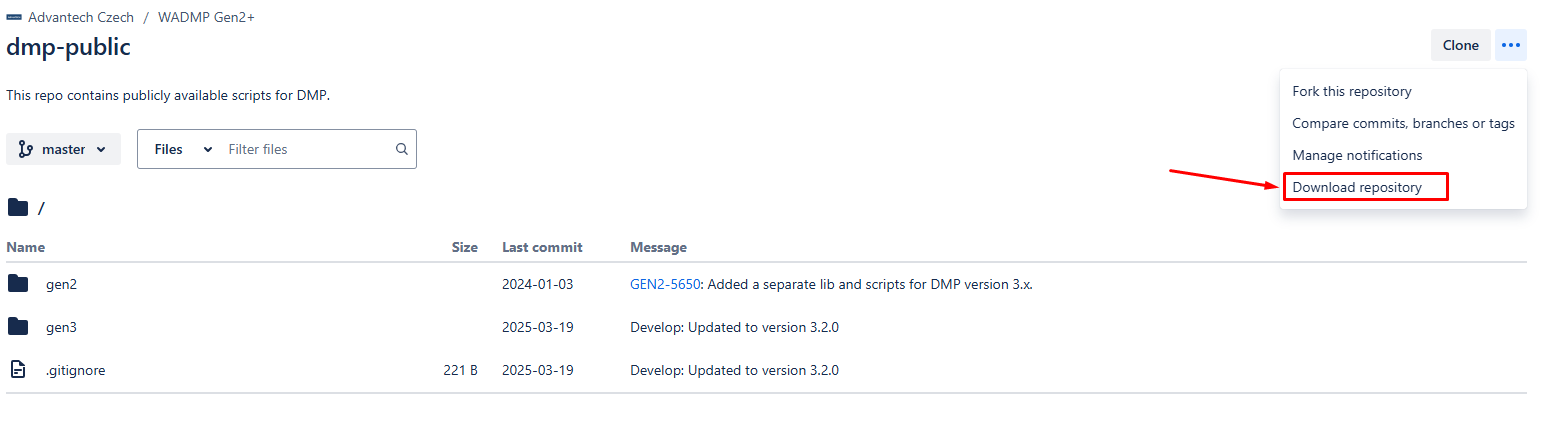Open the three-dots more actions menu
1553x428 pixels.
tap(1510, 45)
